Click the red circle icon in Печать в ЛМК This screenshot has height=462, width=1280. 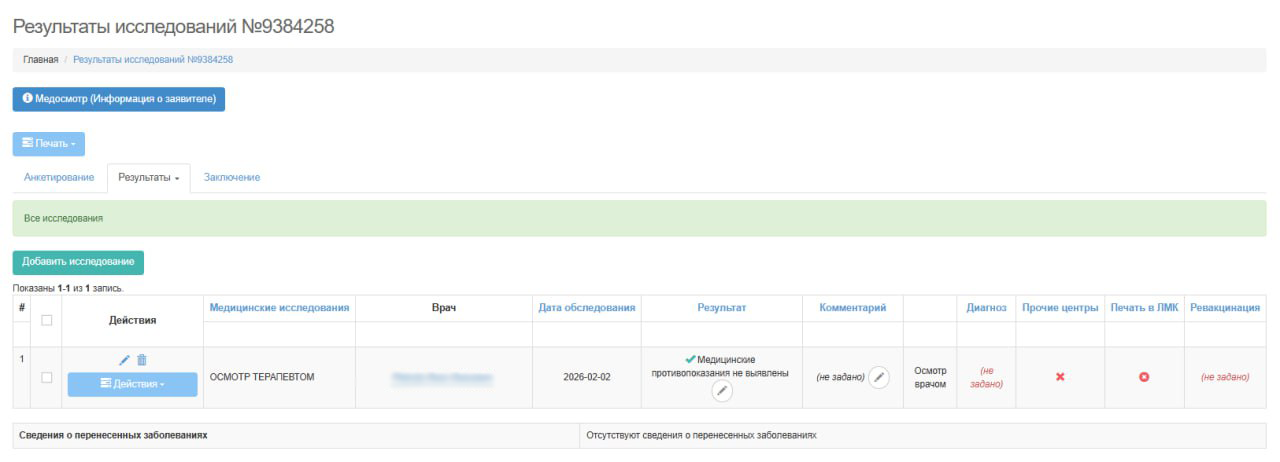1144,377
